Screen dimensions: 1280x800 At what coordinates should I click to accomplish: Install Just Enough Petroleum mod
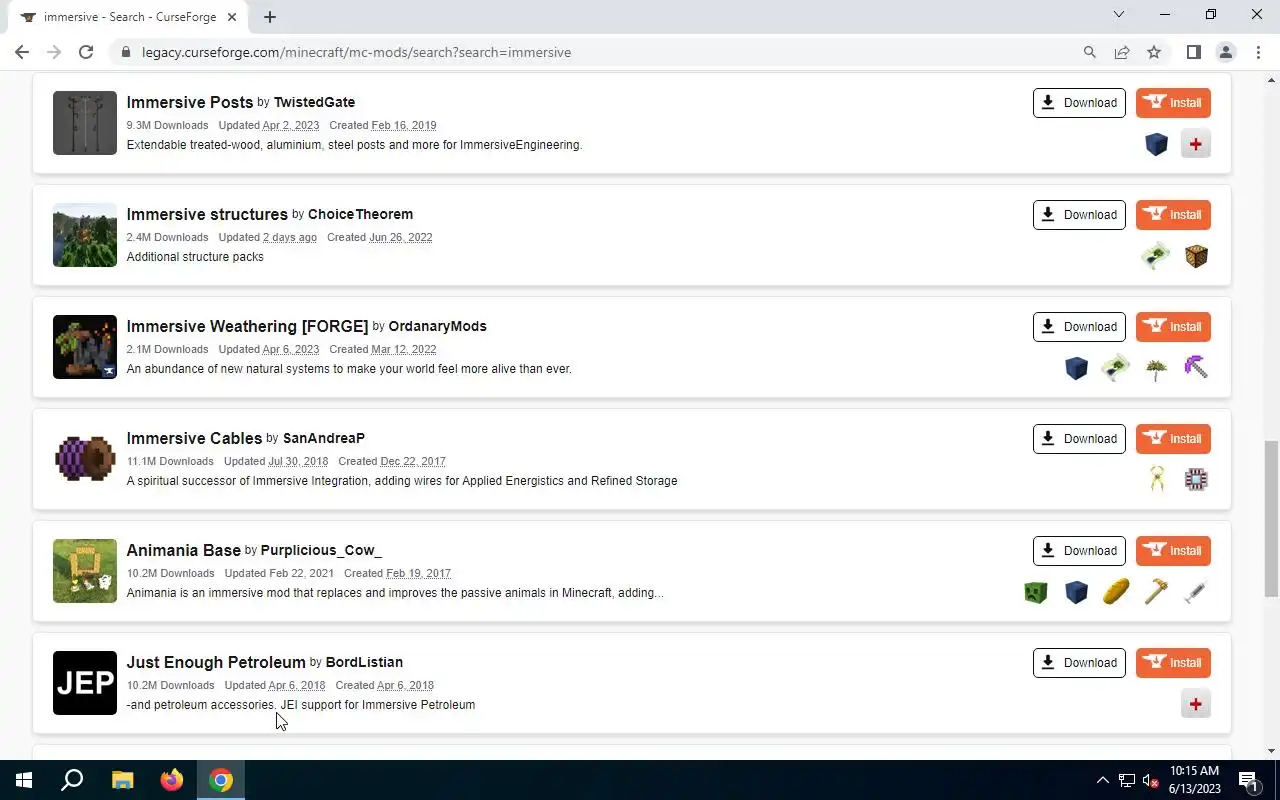pyautogui.click(x=1173, y=663)
